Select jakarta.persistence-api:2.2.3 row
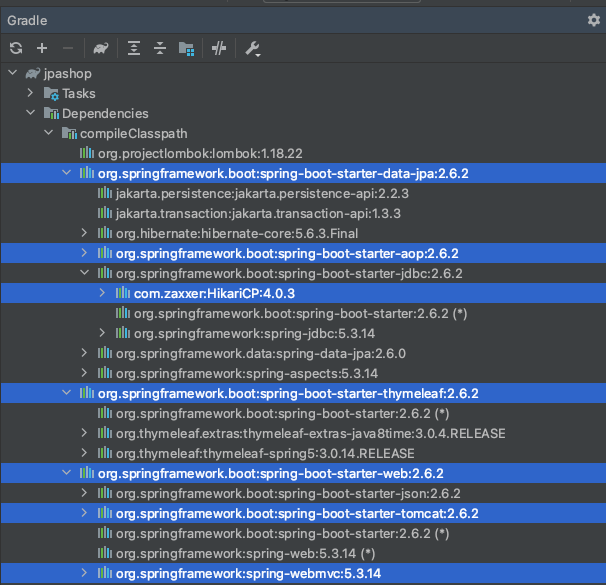Viewport: 606px width, 585px height. point(303,193)
